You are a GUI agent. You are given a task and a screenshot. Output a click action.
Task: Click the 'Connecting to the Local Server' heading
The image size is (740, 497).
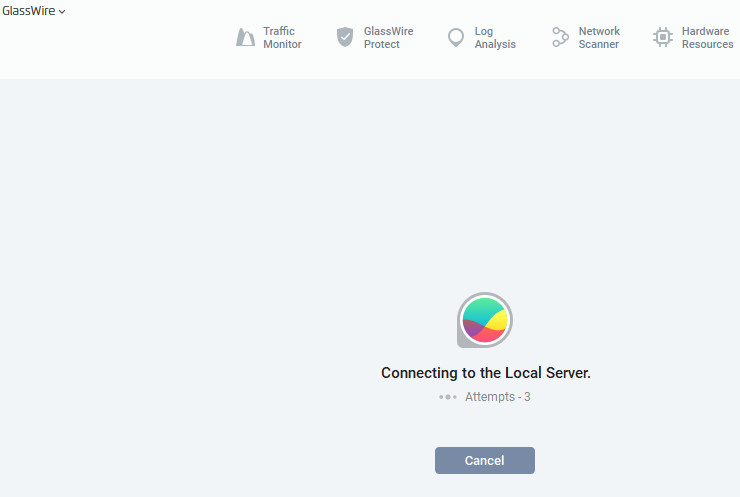[486, 373]
